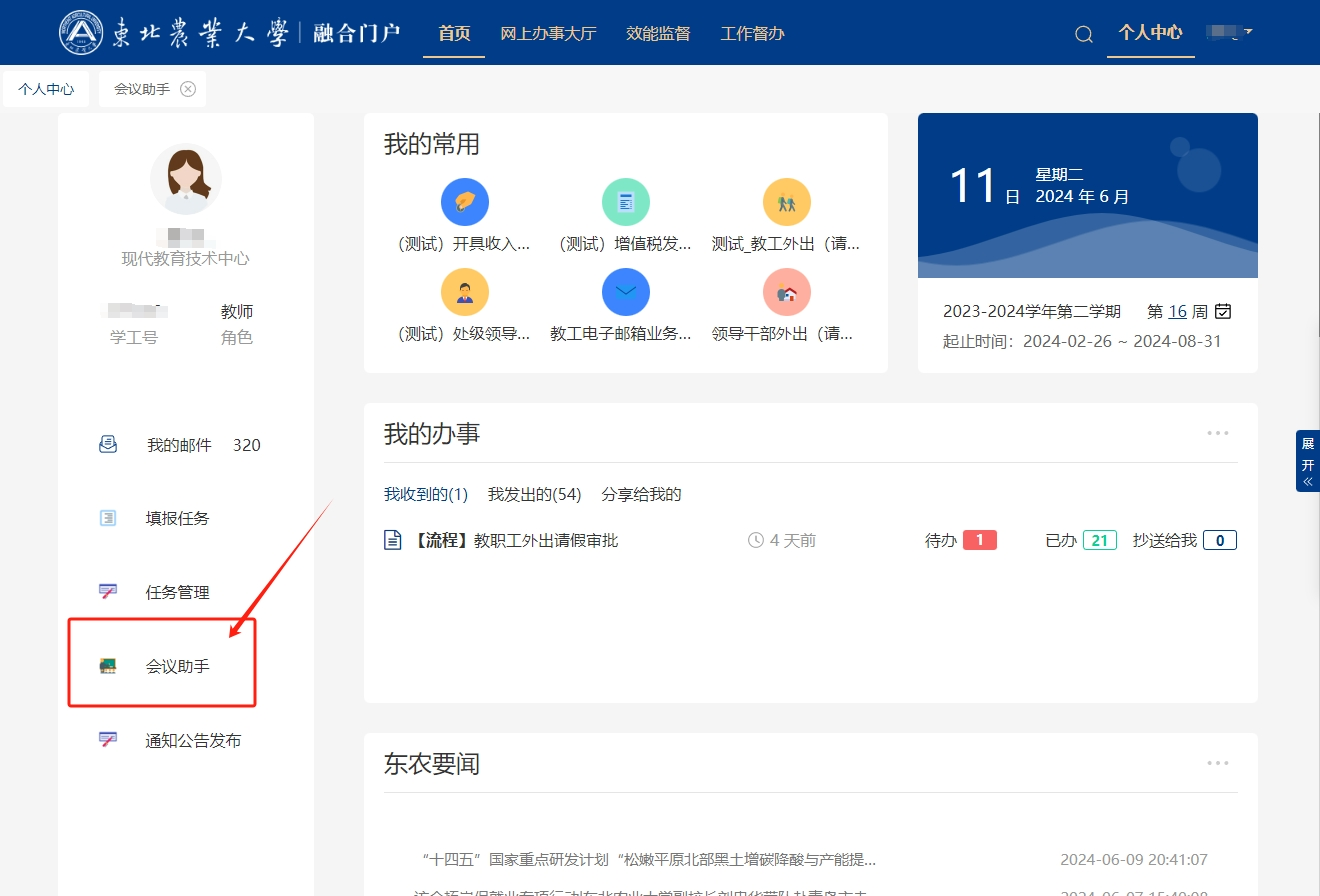Open 会议助手 in the left sidebar
This screenshot has height=896, width=1320.
[177, 666]
